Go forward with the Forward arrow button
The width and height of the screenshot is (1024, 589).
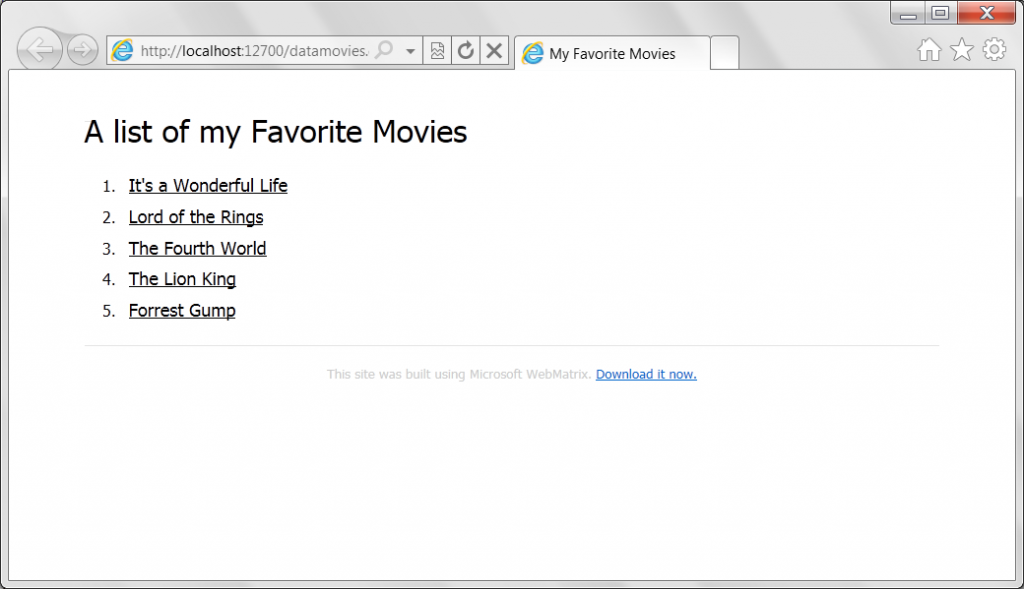(82, 50)
